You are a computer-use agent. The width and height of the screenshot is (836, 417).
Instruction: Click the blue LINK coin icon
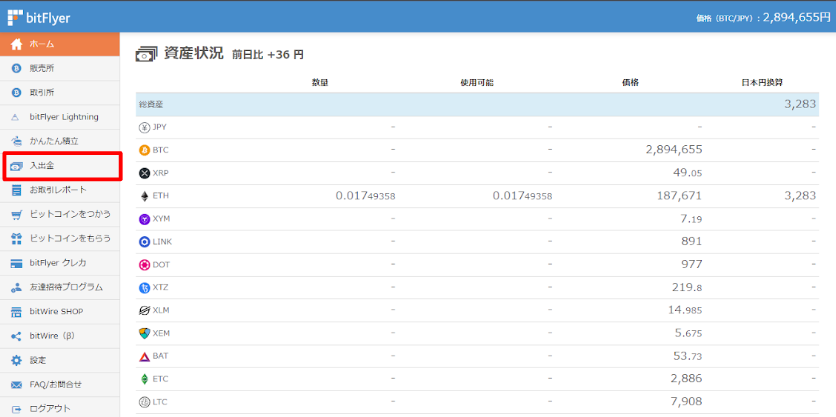coord(144,242)
